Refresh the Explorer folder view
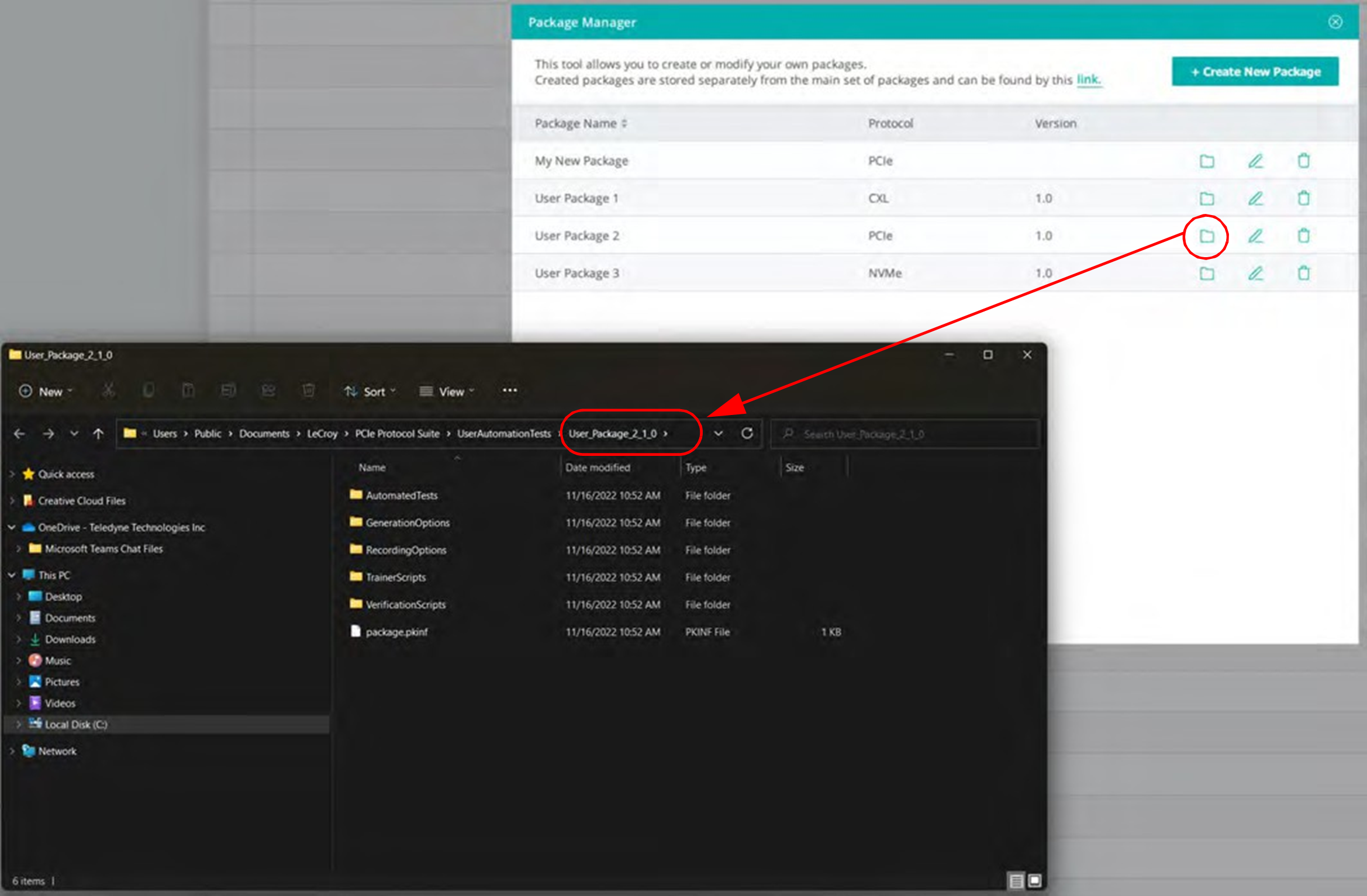This screenshot has width=1367, height=896. (x=747, y=434)
